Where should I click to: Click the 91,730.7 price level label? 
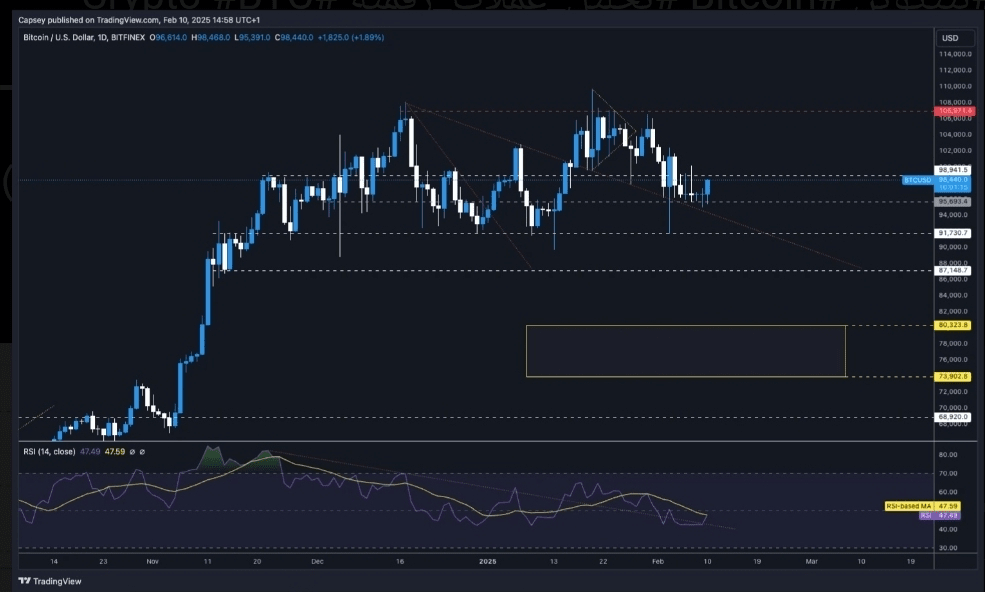click(x=953, y=233)
